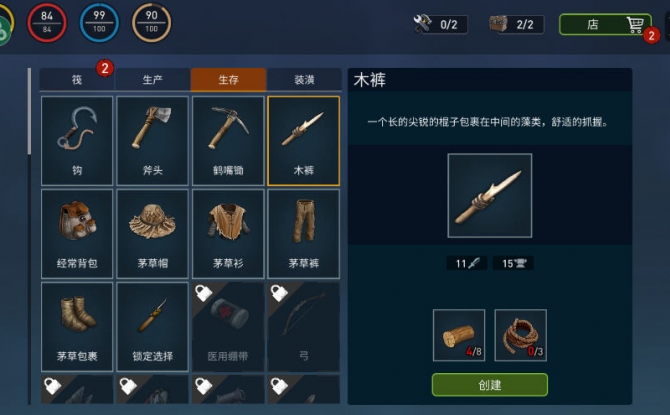Pick the backpack (经常背包) item
Viewport: 670px width, 415px height.
coord(77,234)
